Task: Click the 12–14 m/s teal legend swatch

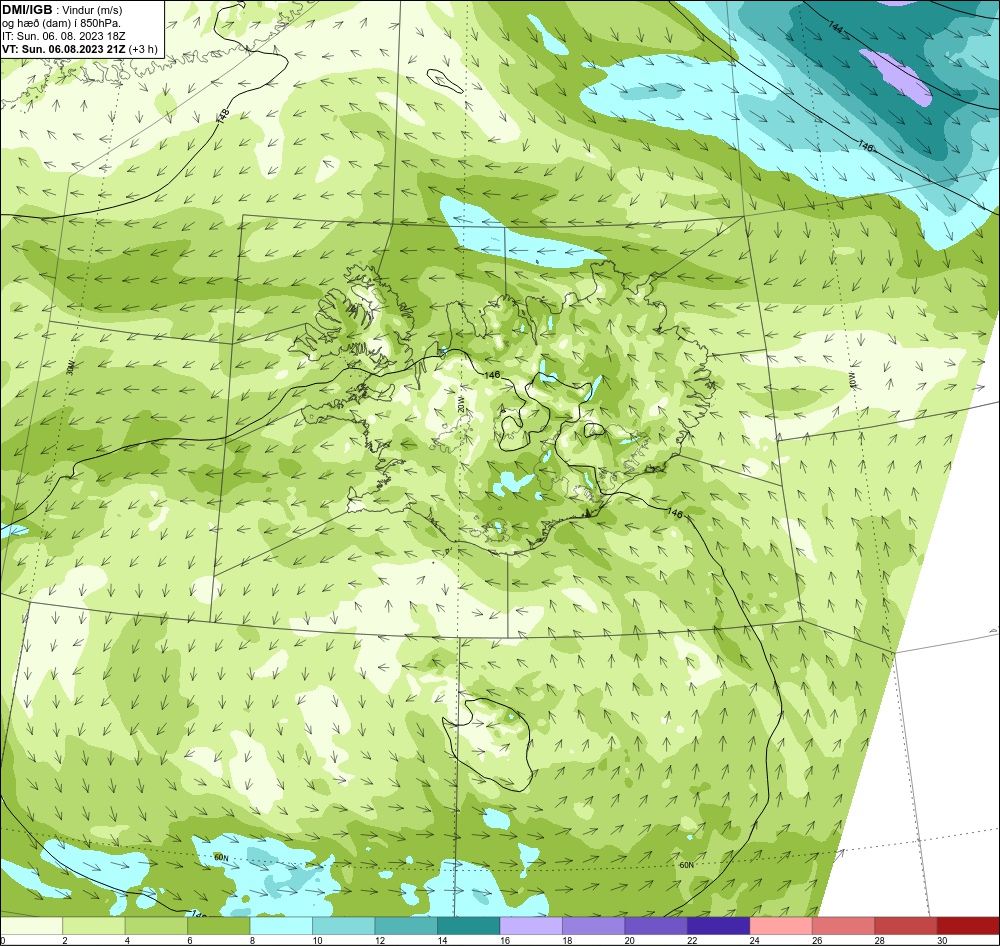Action: [x=406, y=926]
